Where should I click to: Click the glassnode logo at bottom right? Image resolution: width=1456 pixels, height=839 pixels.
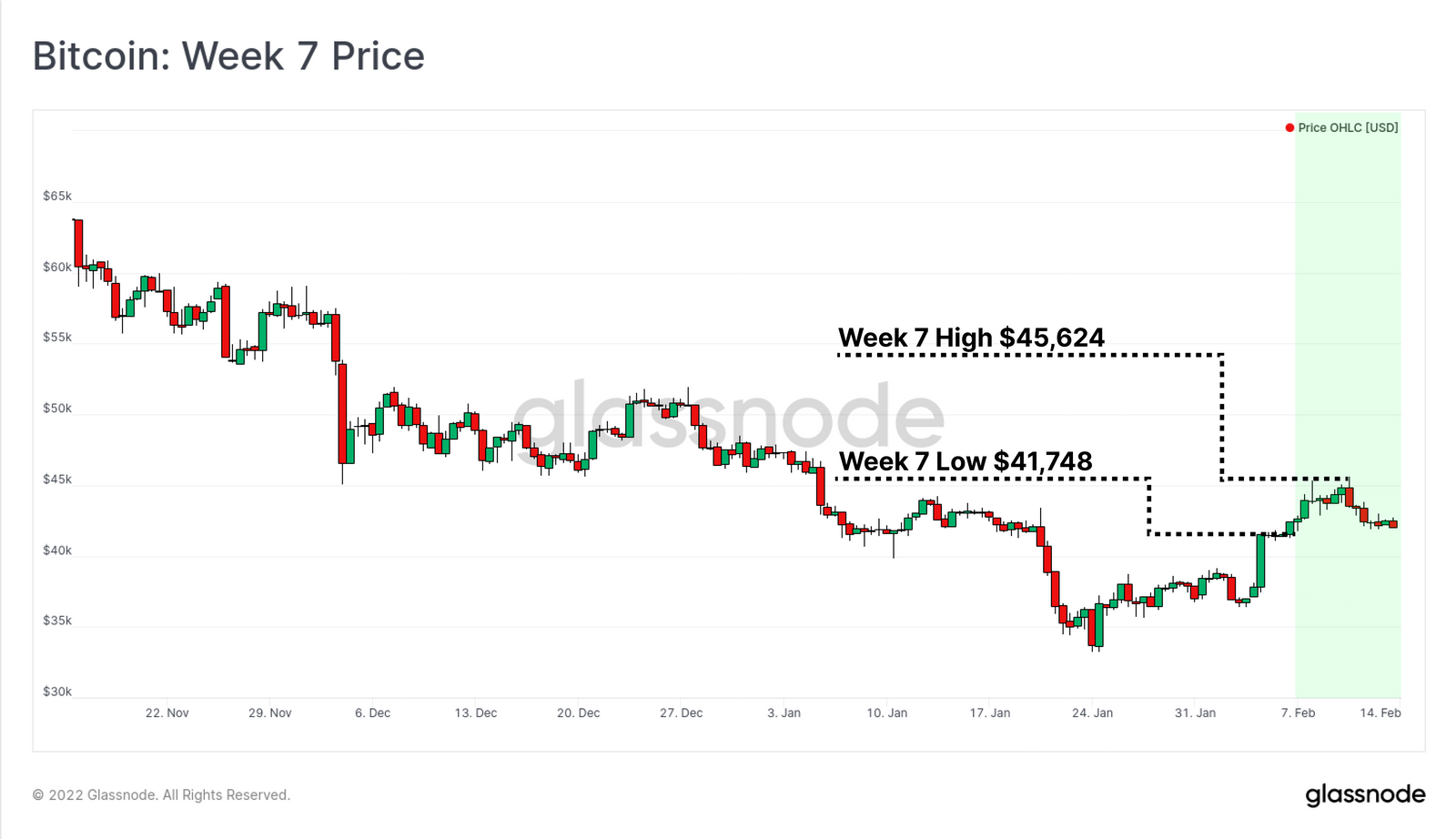[1365, 794]
